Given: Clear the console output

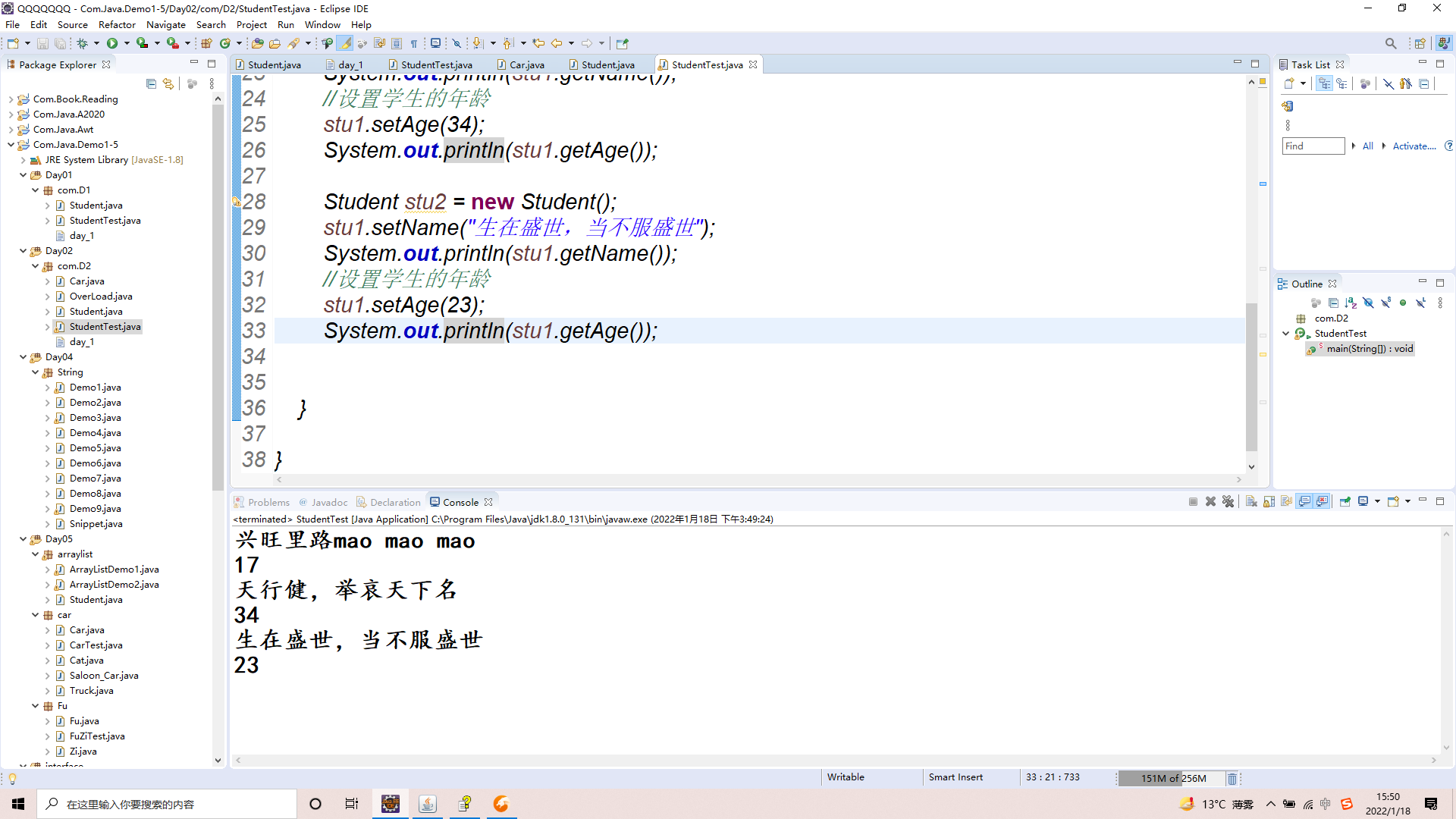Looking at the screenshot, I should tap(1252, 501).
